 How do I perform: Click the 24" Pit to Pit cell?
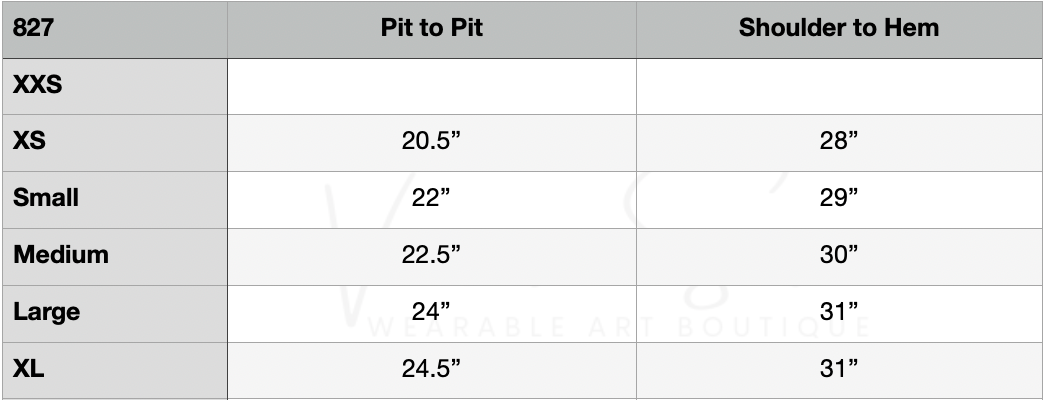432,312
